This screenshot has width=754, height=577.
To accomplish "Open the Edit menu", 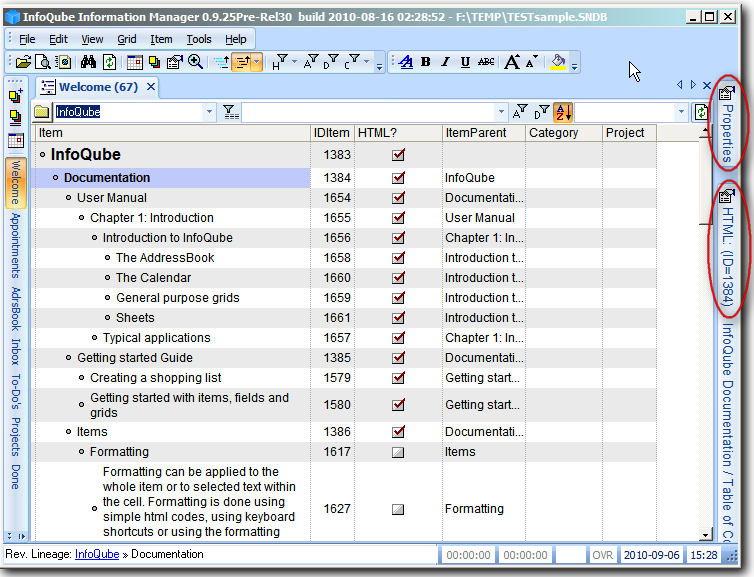I will point(58,39).
